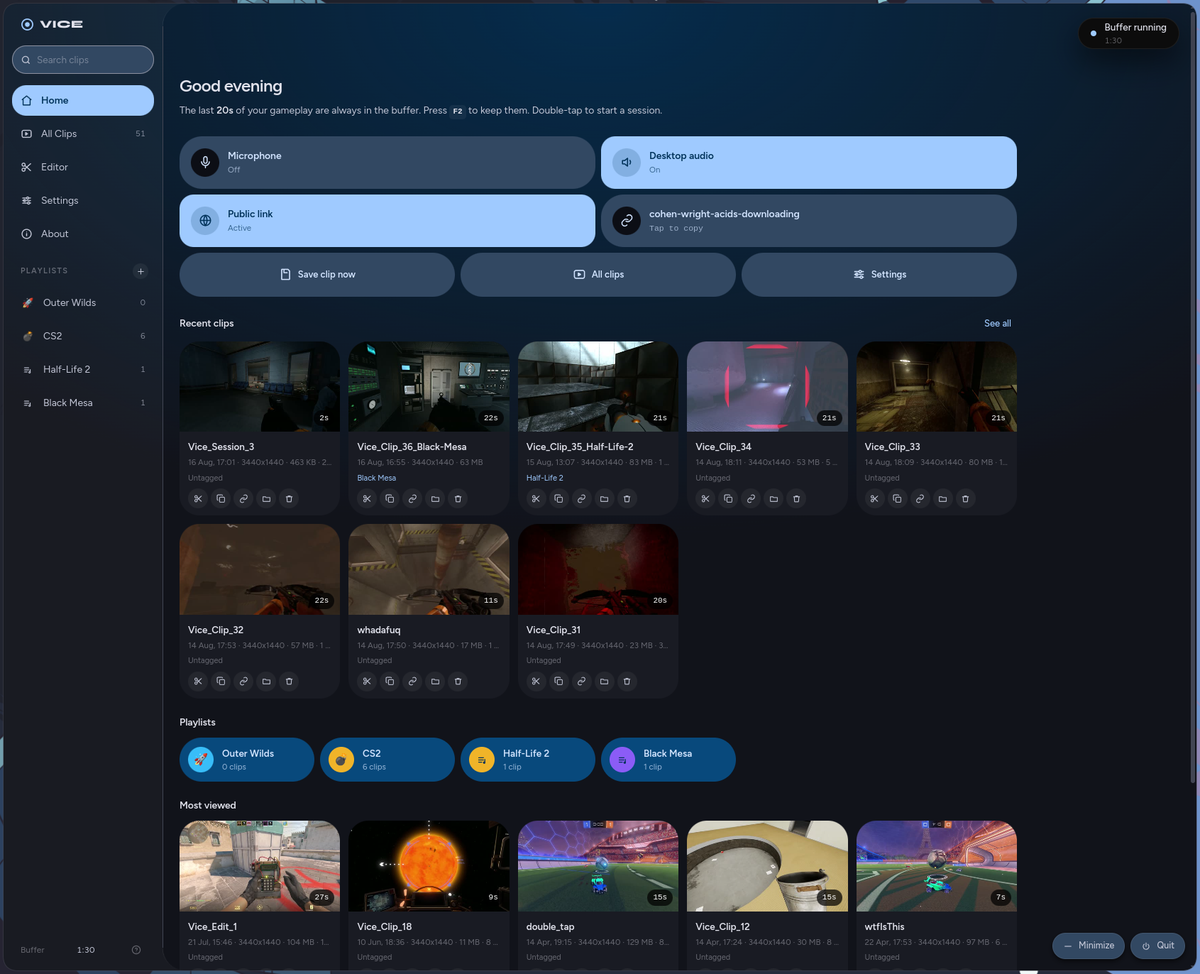This screenshot has height=974, width=1200.
Task: Open double_tap clip thumbnail
Action: [598, 866]
